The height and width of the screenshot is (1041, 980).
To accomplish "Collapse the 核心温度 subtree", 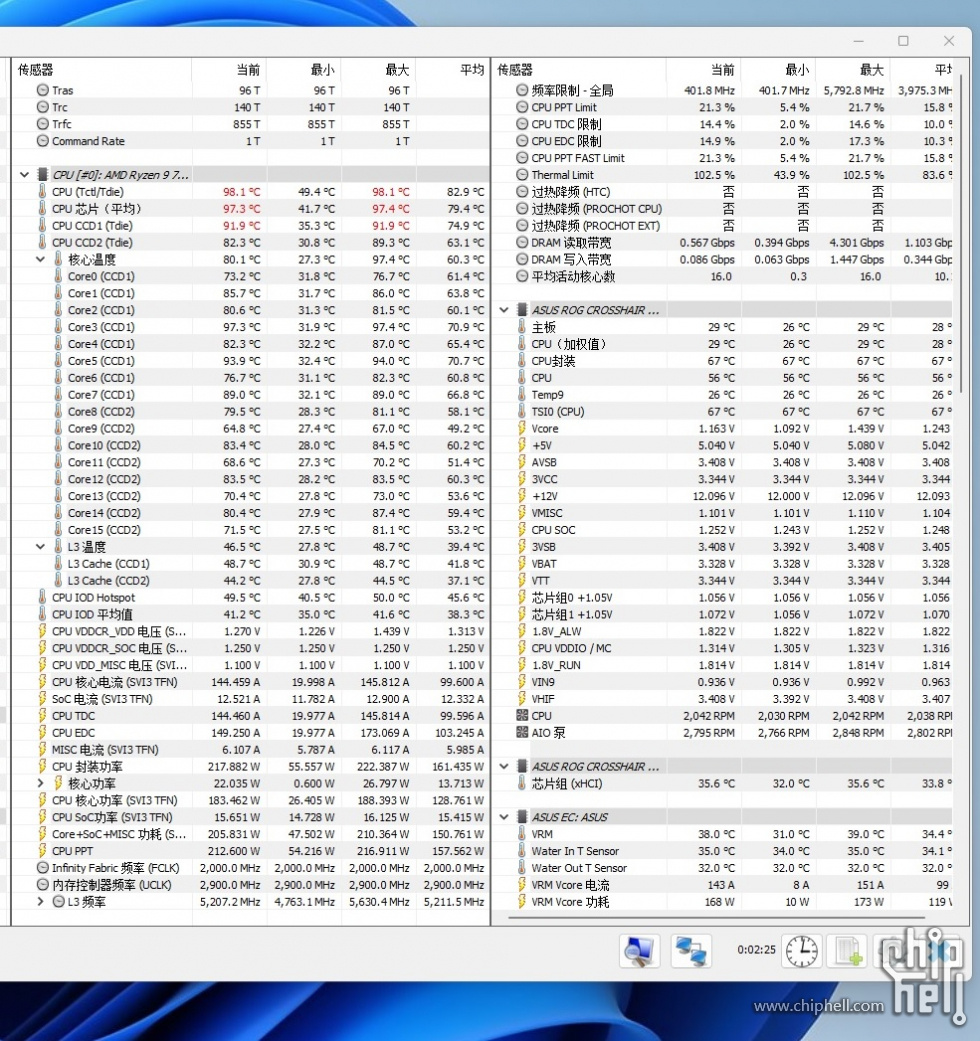I will coord(41,260).
